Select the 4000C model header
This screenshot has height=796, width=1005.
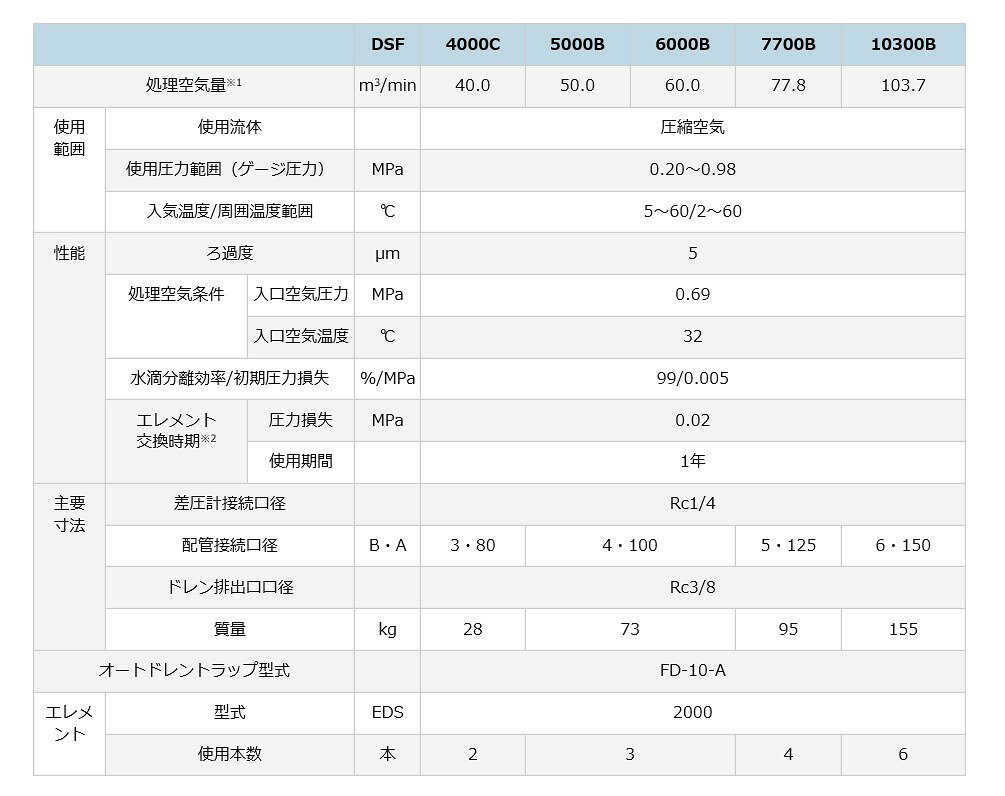pos(472,44)
